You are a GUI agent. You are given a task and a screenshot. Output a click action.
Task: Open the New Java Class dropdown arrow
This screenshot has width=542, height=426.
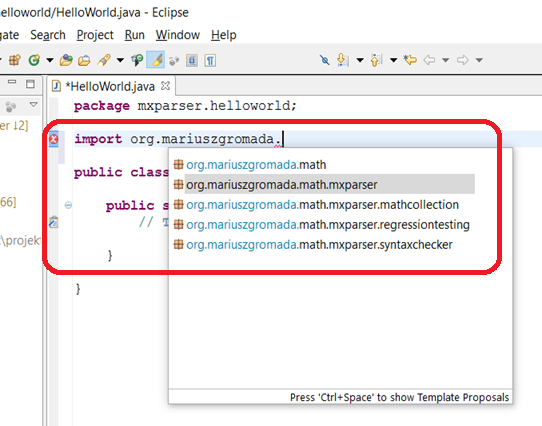click(x=50, y=60)
